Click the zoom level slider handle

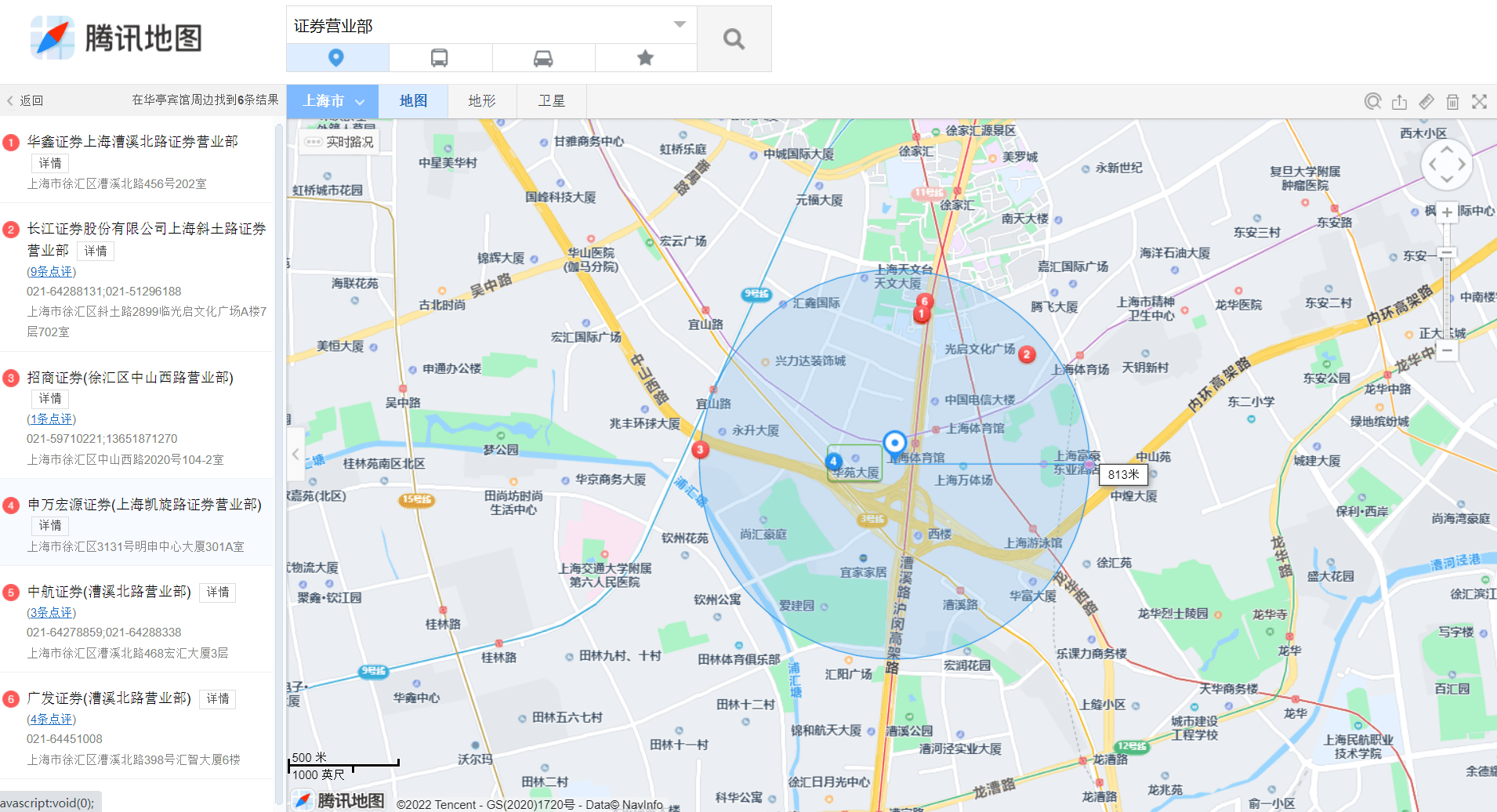[1447, 252]
